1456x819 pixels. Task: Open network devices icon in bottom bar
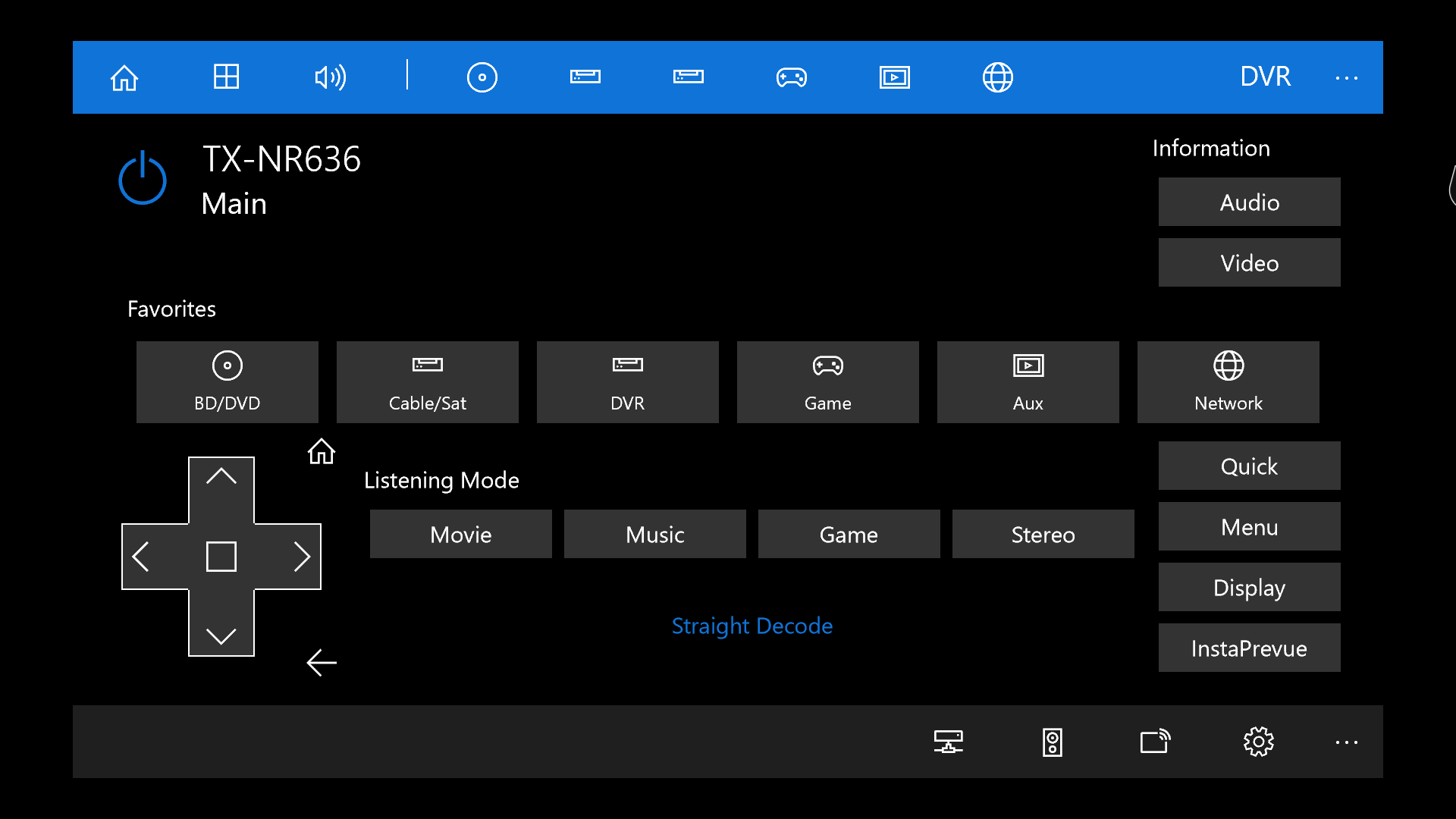pyautogui.click(x=948, y=742)
